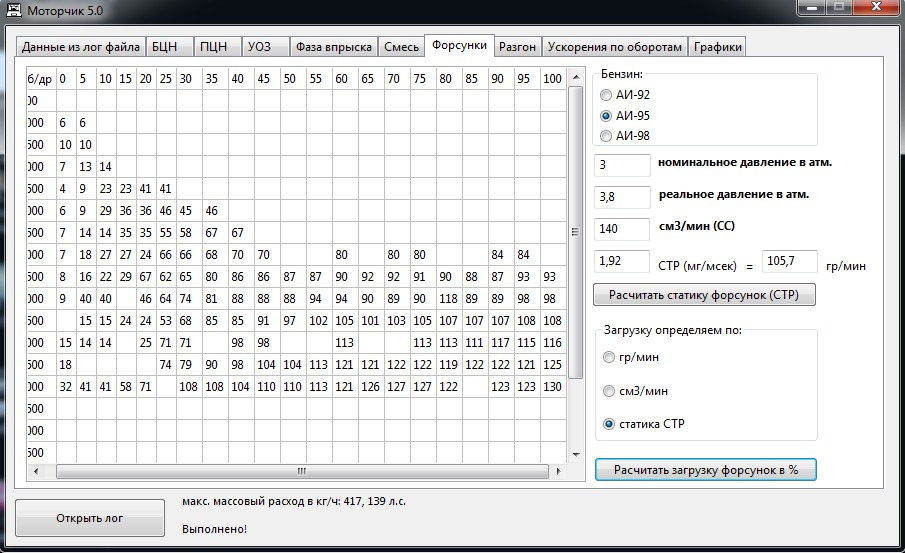The height and width of the screenshot is (553, 905).
Task: Open the УОЗ tab
Action: (x=265, y=47)
